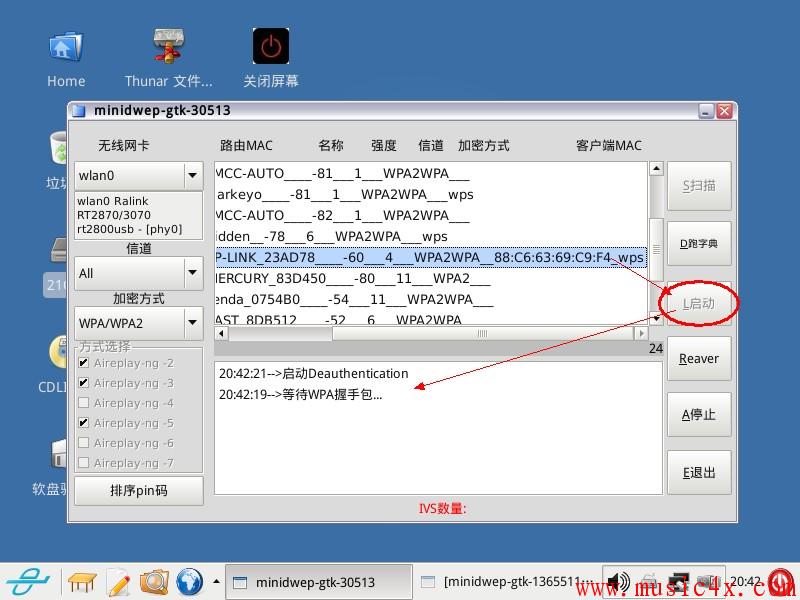The height and width of the screenshot is (600, 800).
Task: Click the volume speaker icon in system tray
Action: click(618, 582)
